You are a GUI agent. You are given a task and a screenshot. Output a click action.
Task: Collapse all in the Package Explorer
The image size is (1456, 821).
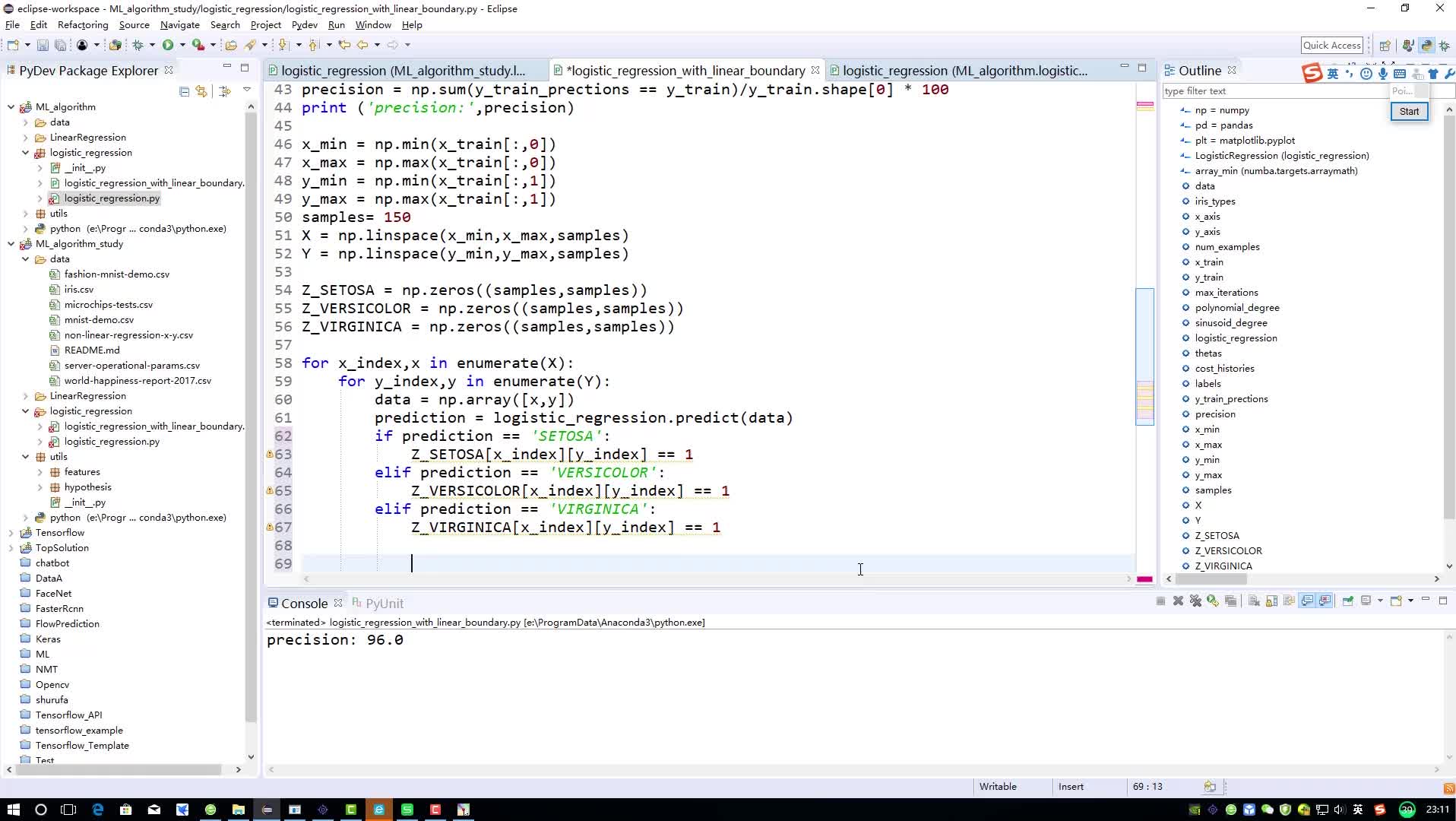[184, 91]
